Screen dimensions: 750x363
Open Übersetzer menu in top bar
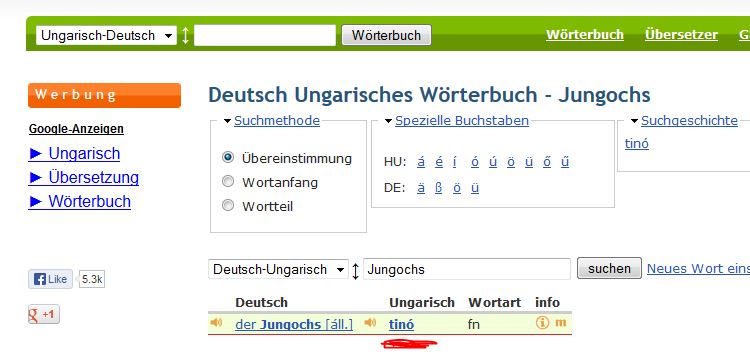(681, 35)
